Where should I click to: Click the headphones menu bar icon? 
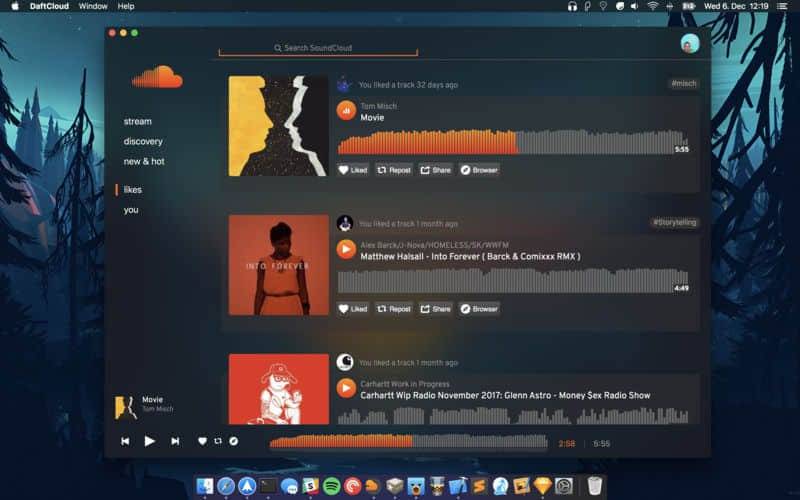[x=572, y=6]
